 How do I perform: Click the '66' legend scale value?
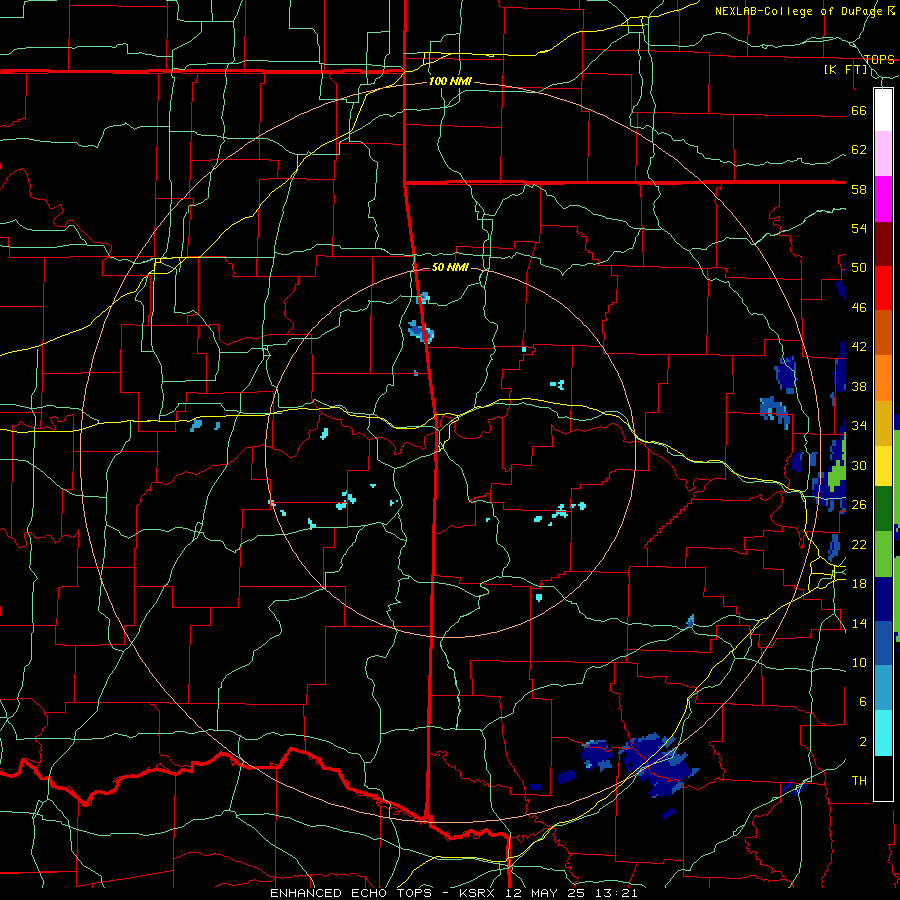(859, 110)
